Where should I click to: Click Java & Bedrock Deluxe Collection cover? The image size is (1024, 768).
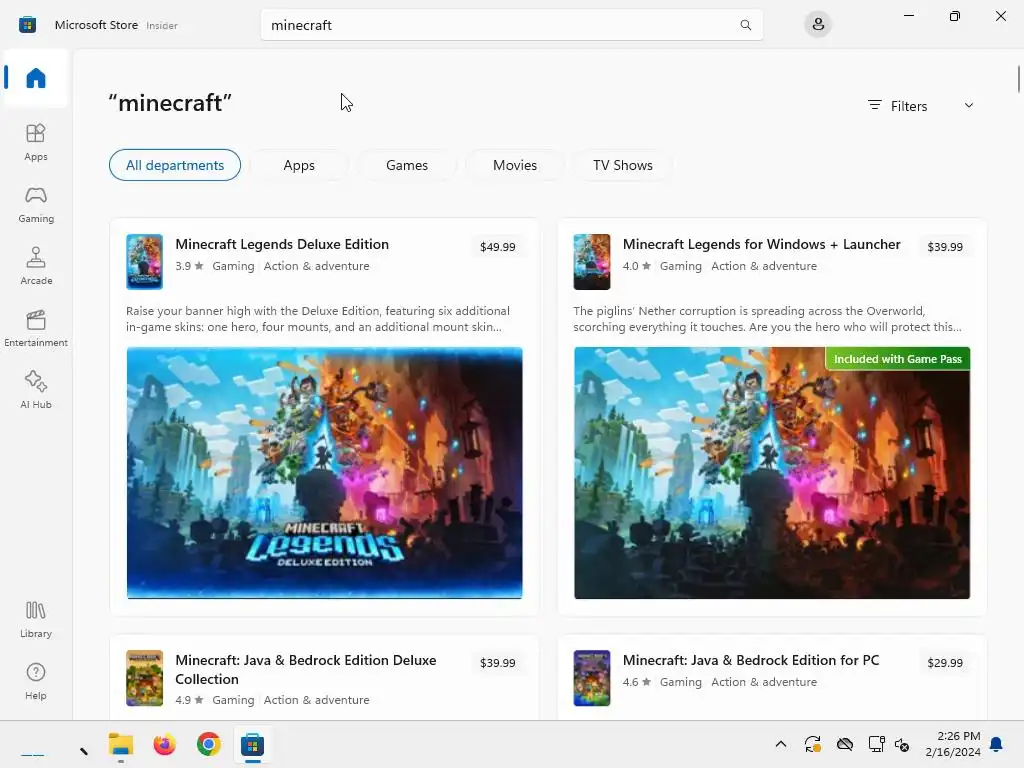144,678
